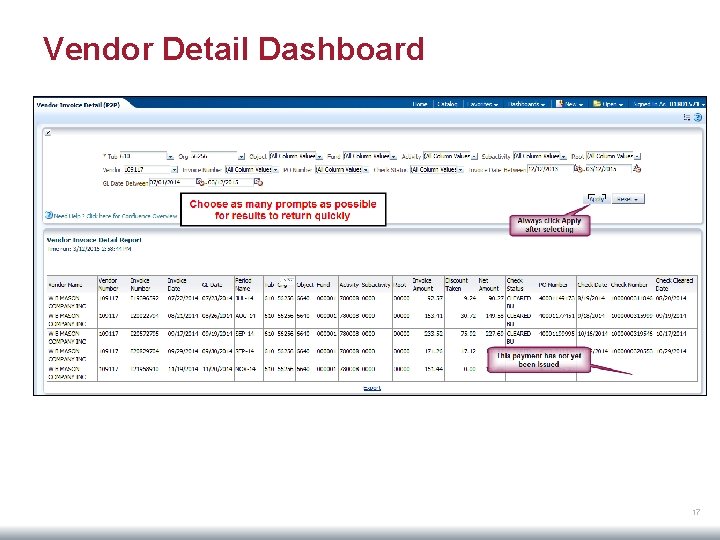Click the GL Date Between start field
The image size is (720, 540).
(172, 182)
